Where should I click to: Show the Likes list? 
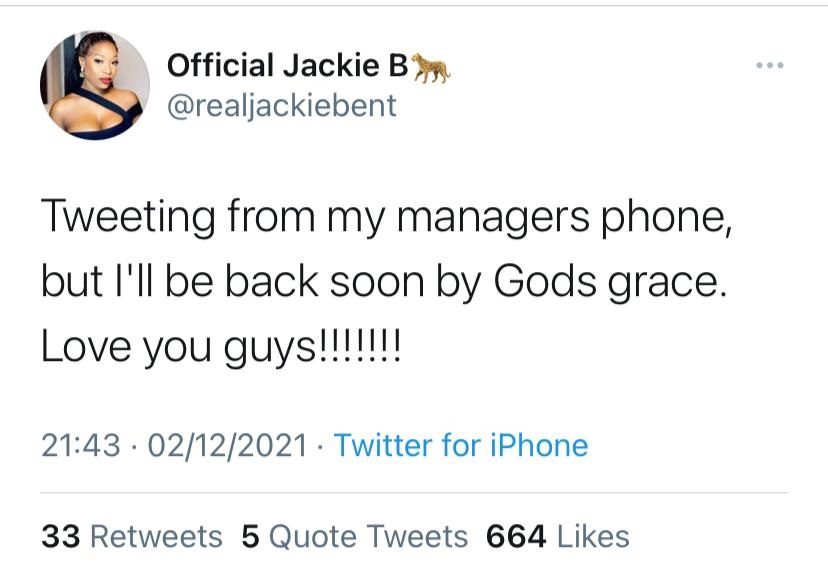[x=593, y=536]
